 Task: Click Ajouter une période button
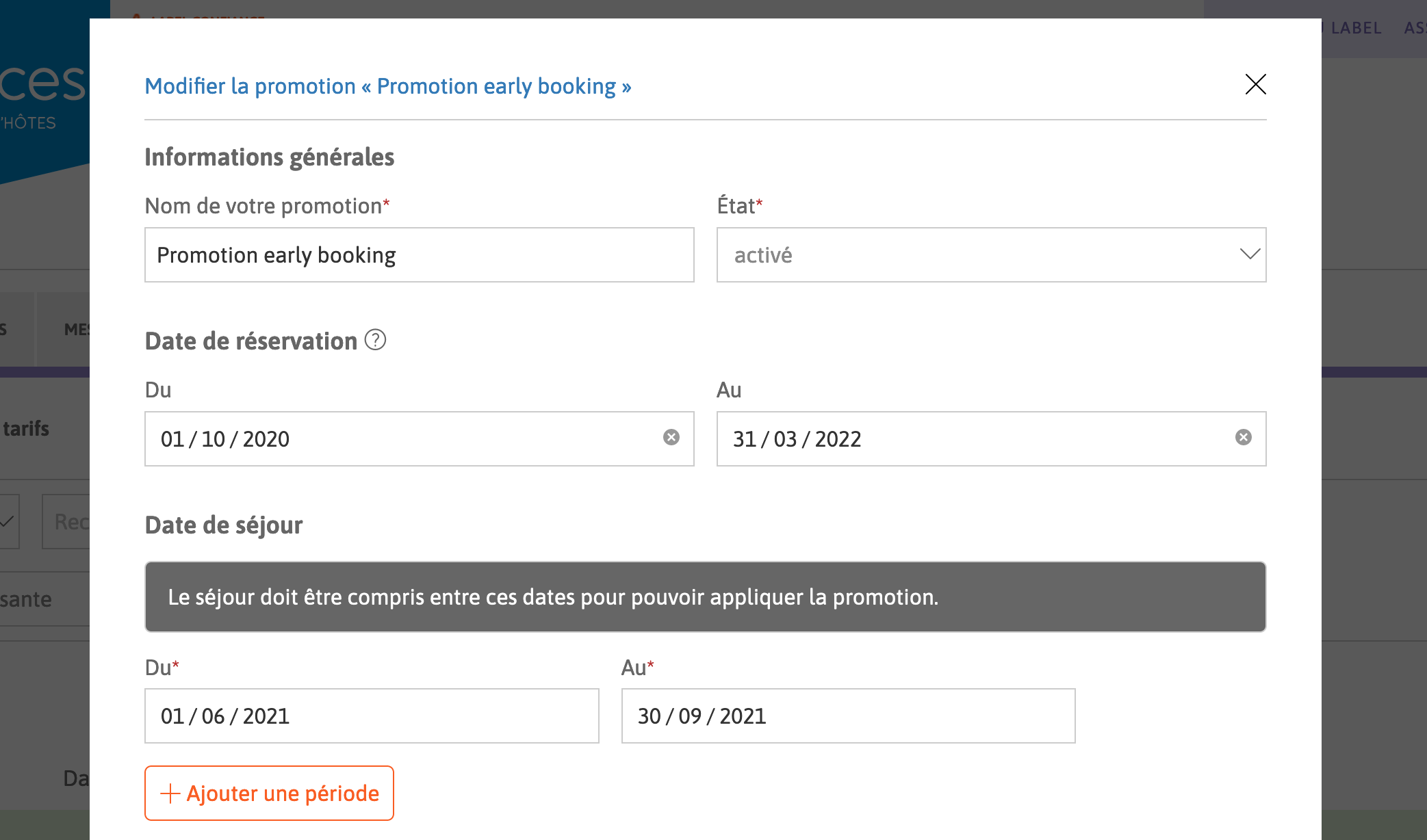[x=268, y=793]
